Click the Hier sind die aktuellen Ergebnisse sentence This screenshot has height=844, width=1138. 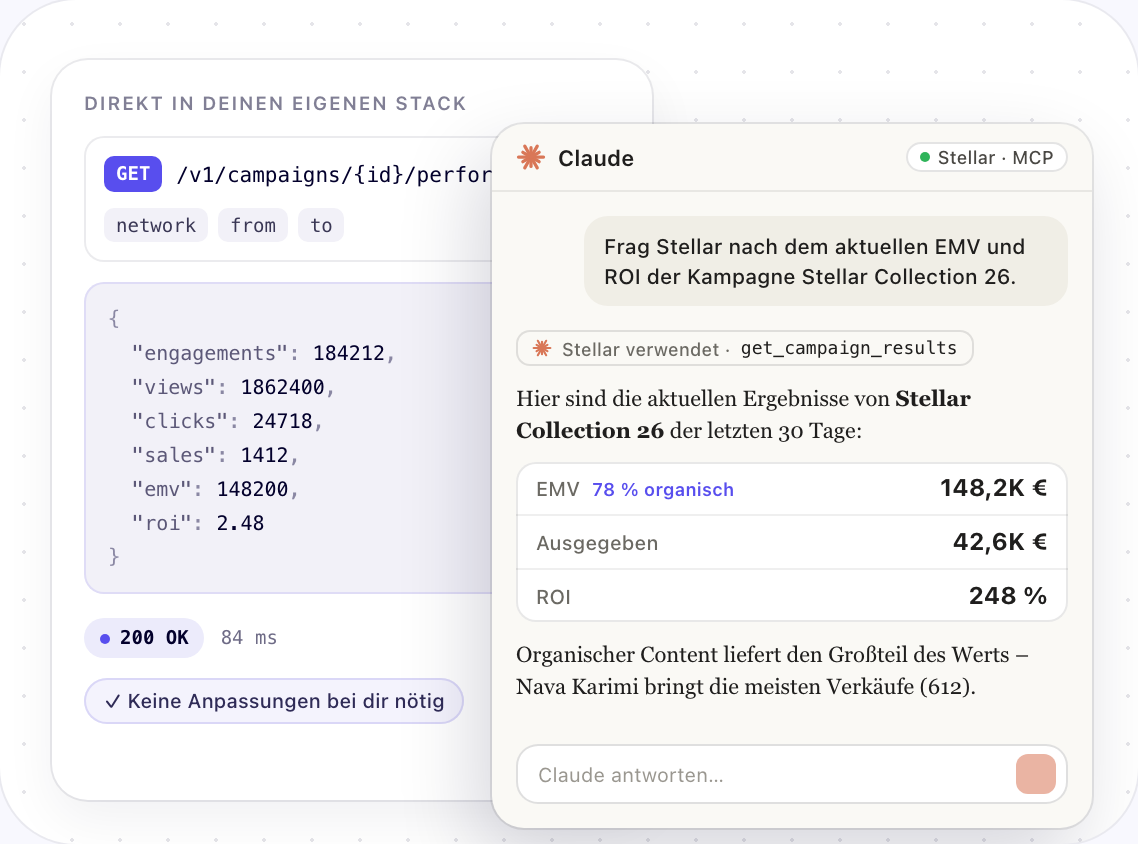[743, 414]
